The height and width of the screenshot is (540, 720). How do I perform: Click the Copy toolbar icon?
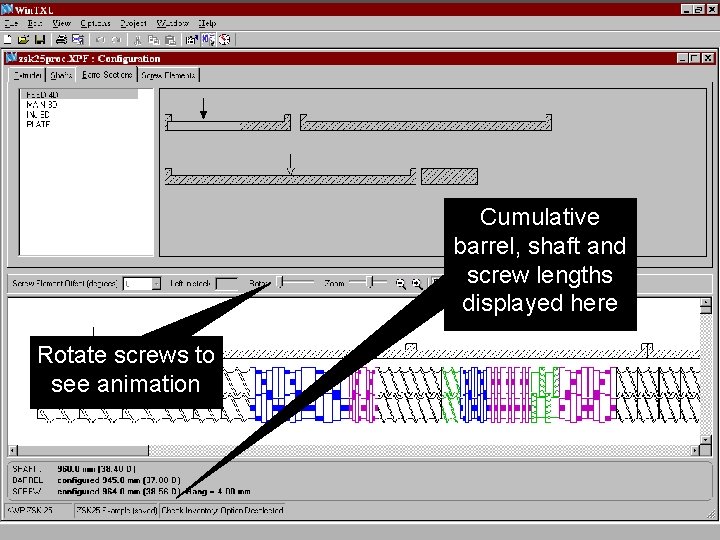[154, 40]
